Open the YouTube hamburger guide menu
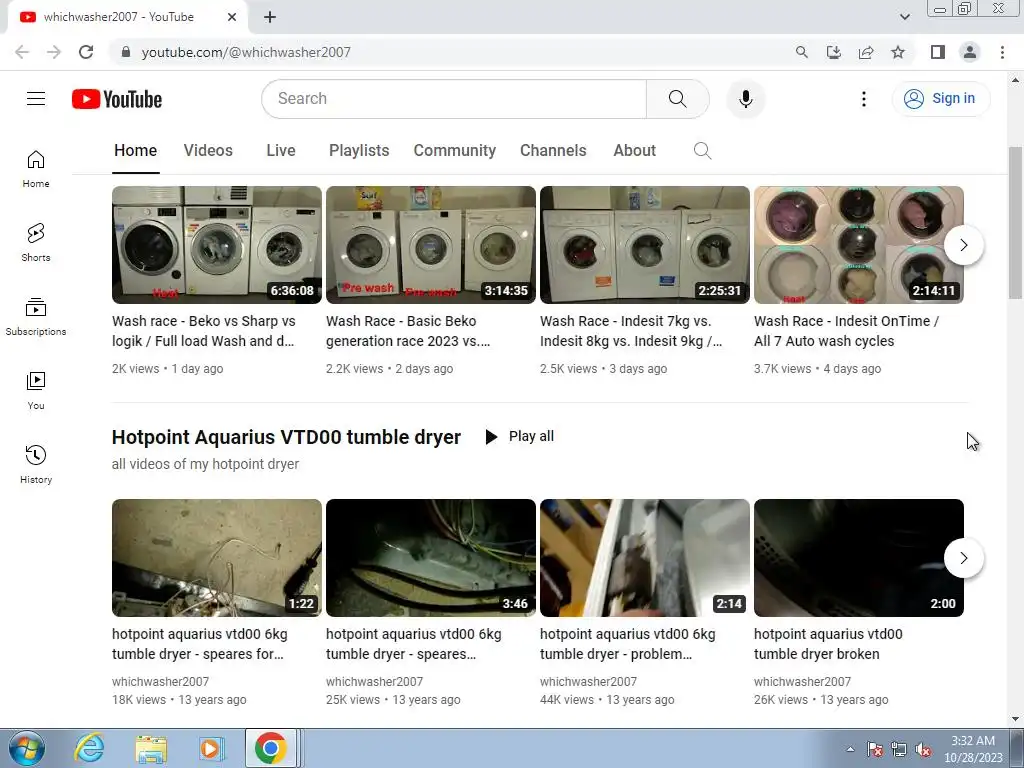The width and height of the screenshot is (1024, 768). click(36, 99)
